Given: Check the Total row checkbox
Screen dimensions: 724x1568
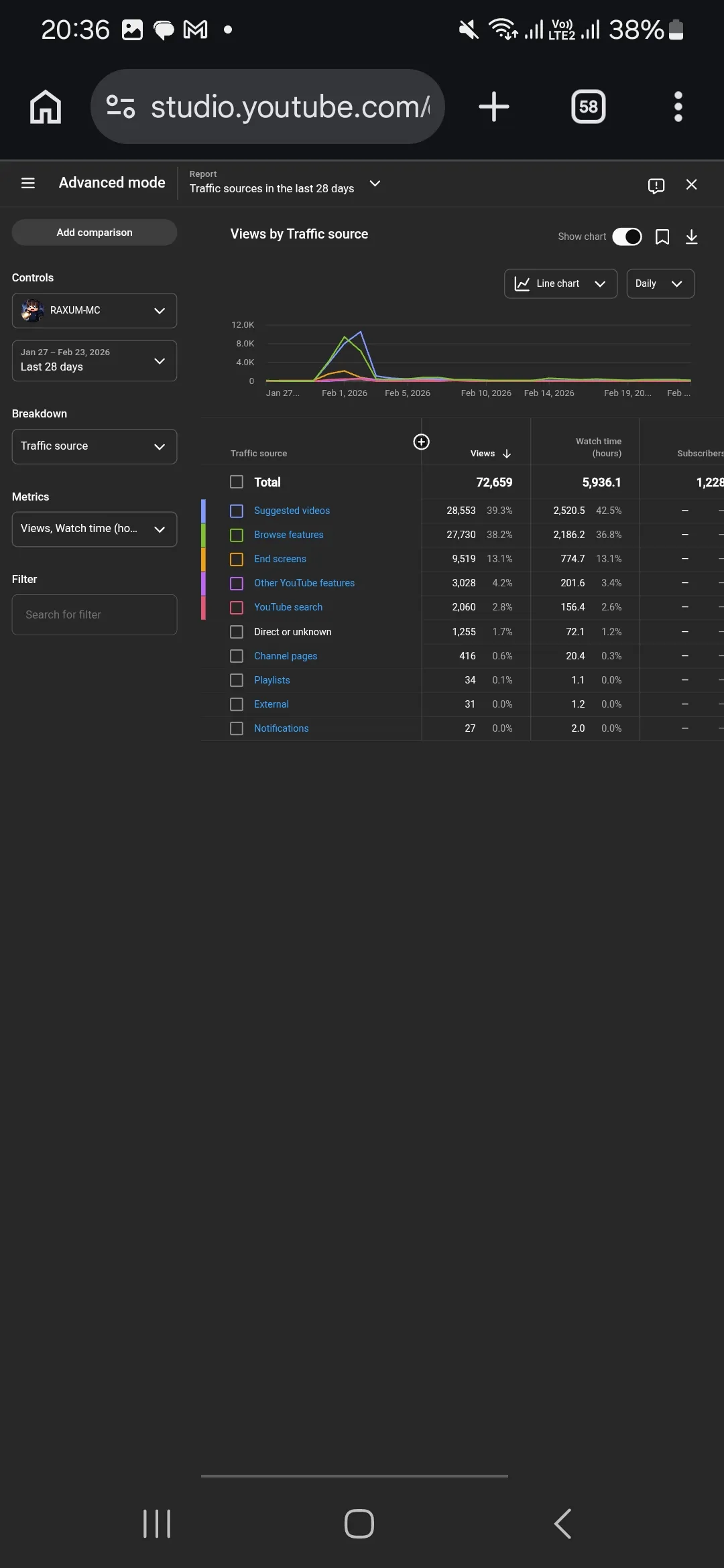Looking at the screenshot, I should pos(237,482).
